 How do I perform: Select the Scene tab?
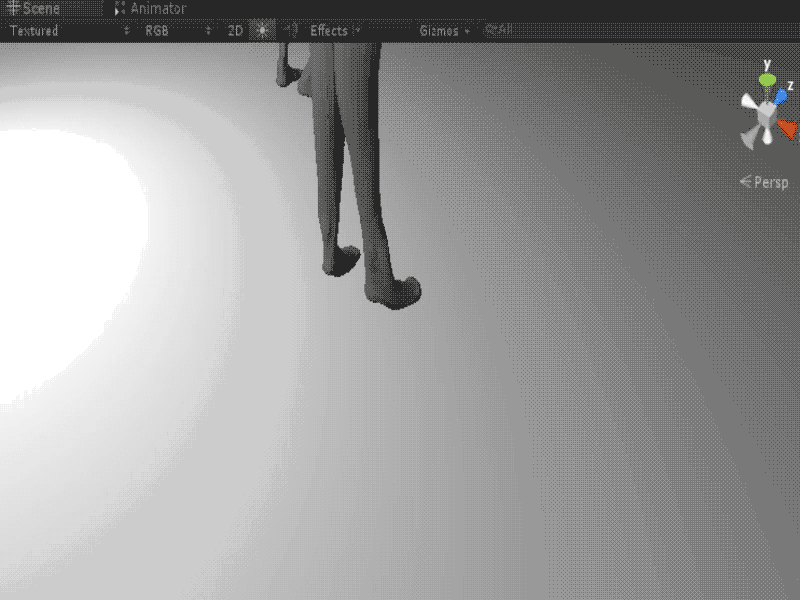pos(40,8)
